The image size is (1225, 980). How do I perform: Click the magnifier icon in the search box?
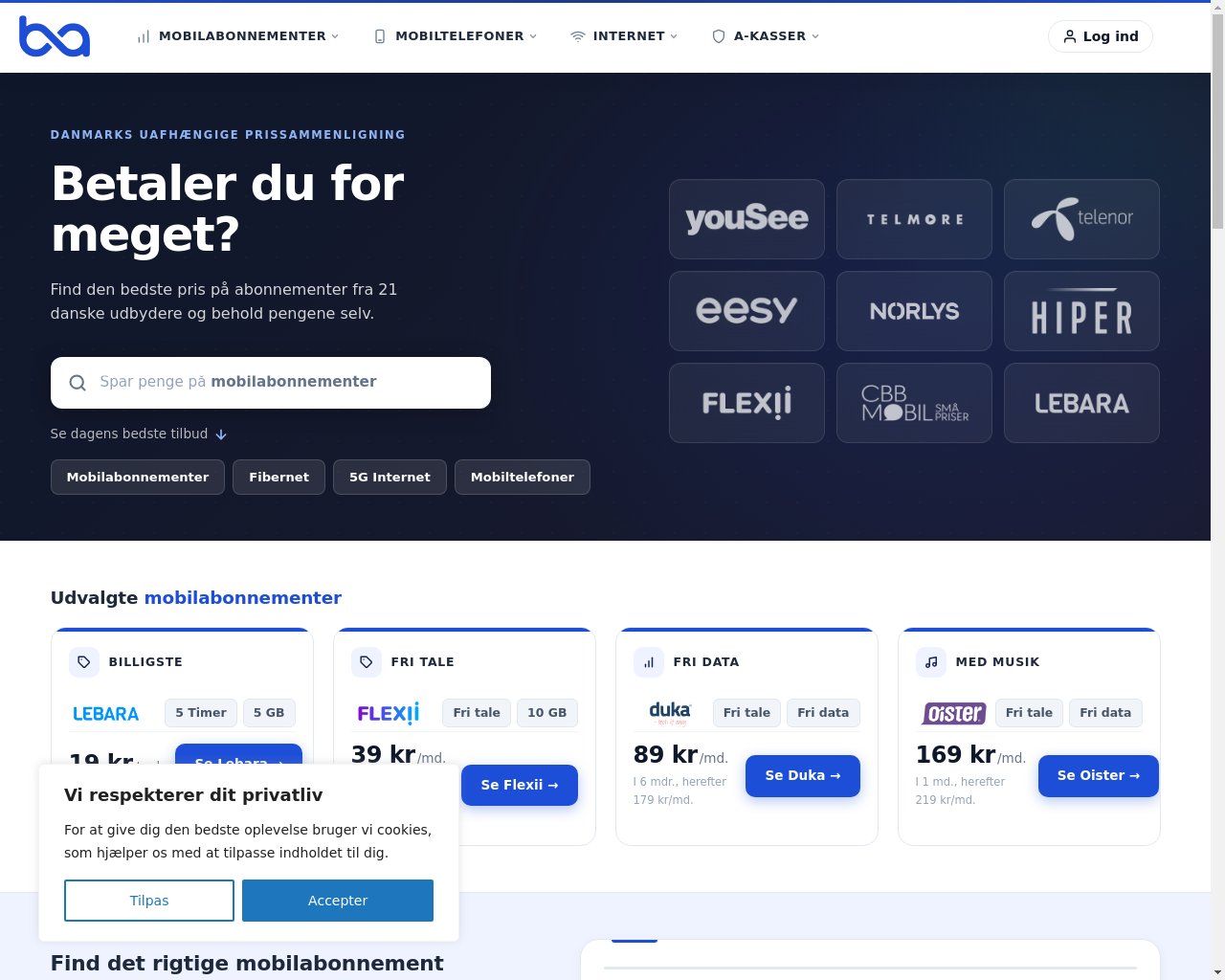tap(78, 383)
